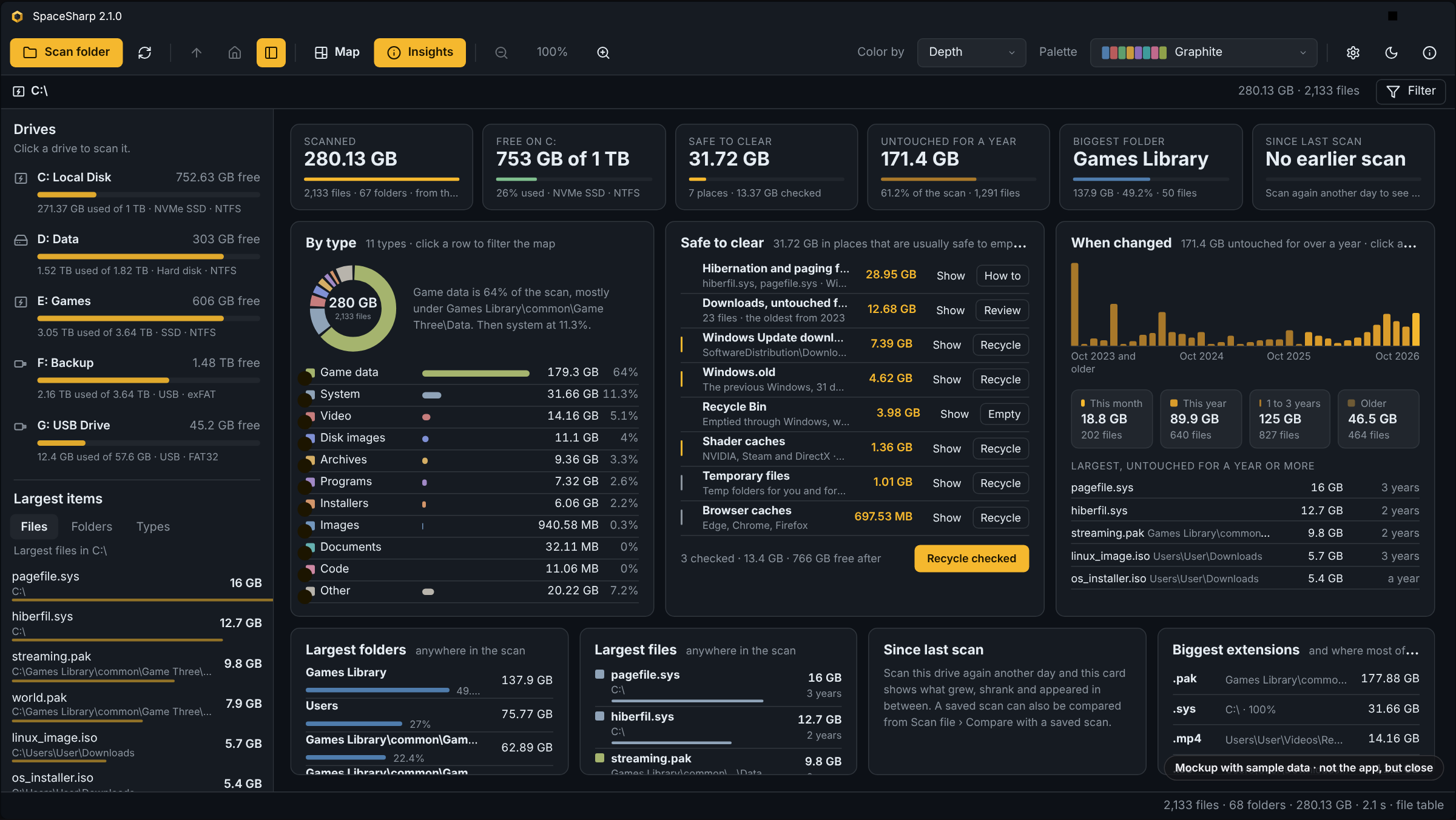The height and width of the screenshot is (820, 1456).
Task: Click the Scan folder button
Action: tap(66, 52)
